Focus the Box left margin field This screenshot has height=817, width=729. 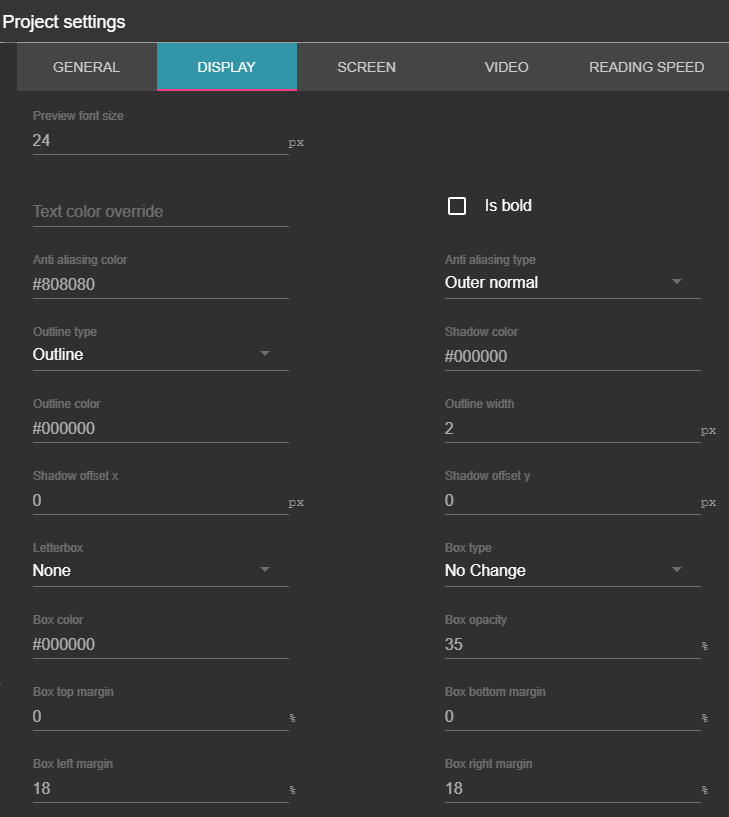click(x=160, y=789)
